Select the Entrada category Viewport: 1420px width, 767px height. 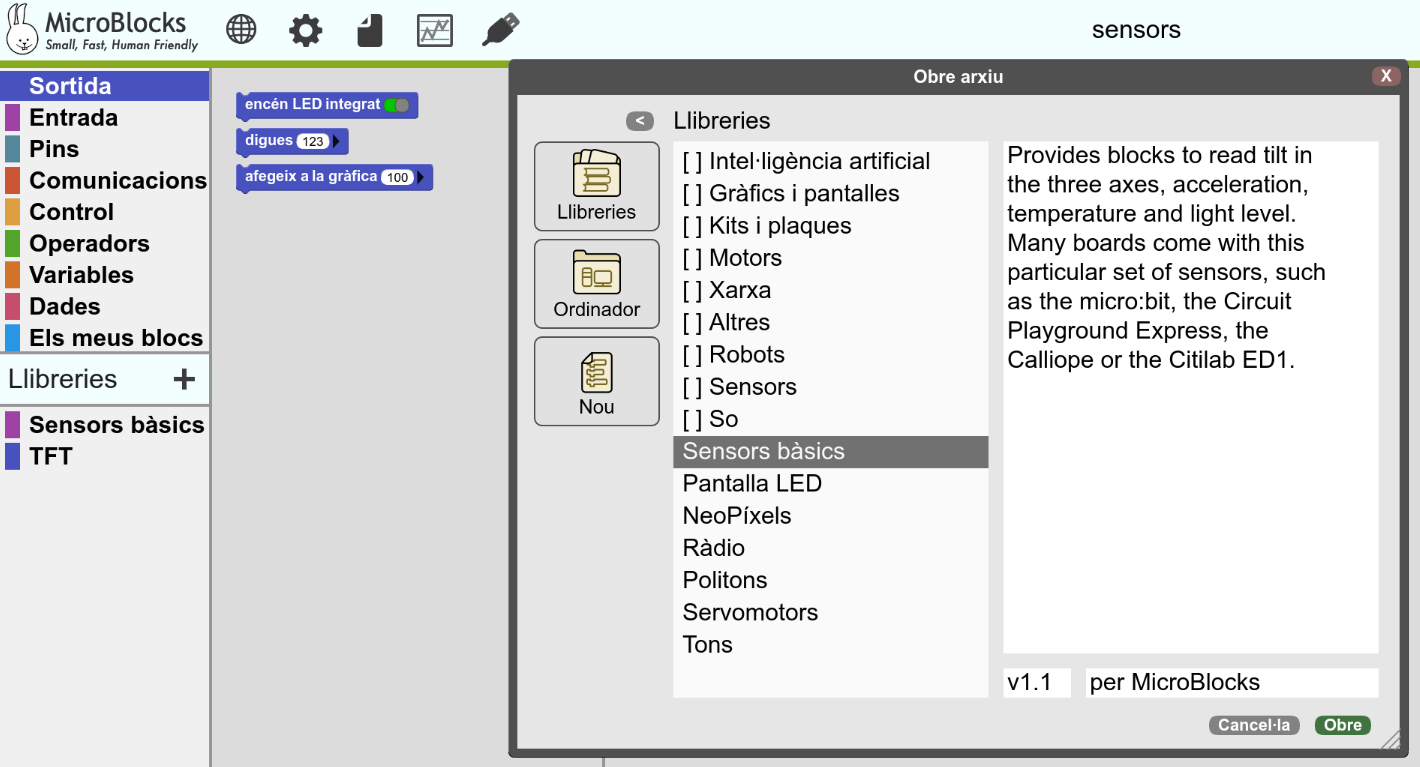click(x=104, y=117)
